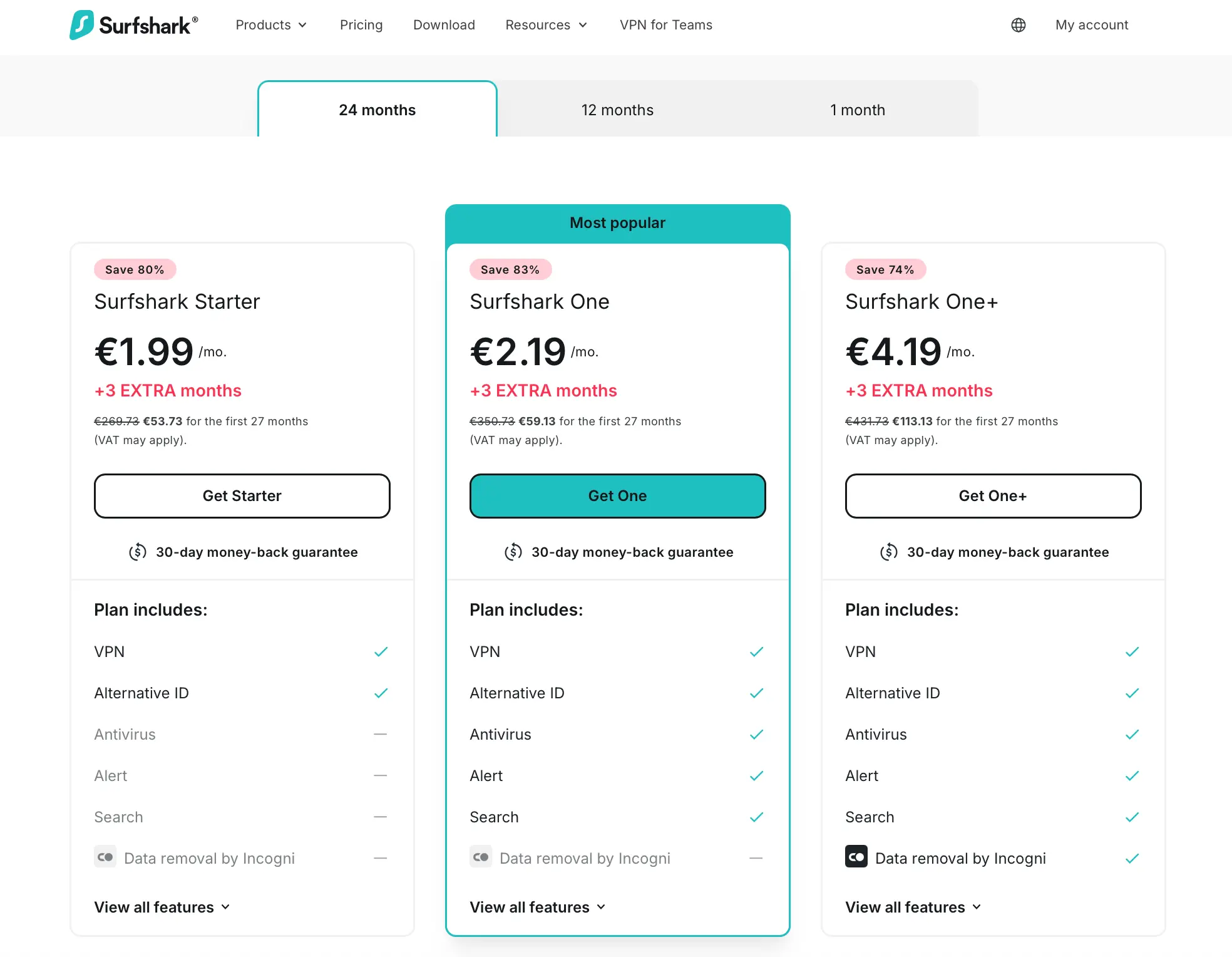Screen dimensions: 1232x957
Task: Open the Pricing menu item
Action: coord(361,25)
